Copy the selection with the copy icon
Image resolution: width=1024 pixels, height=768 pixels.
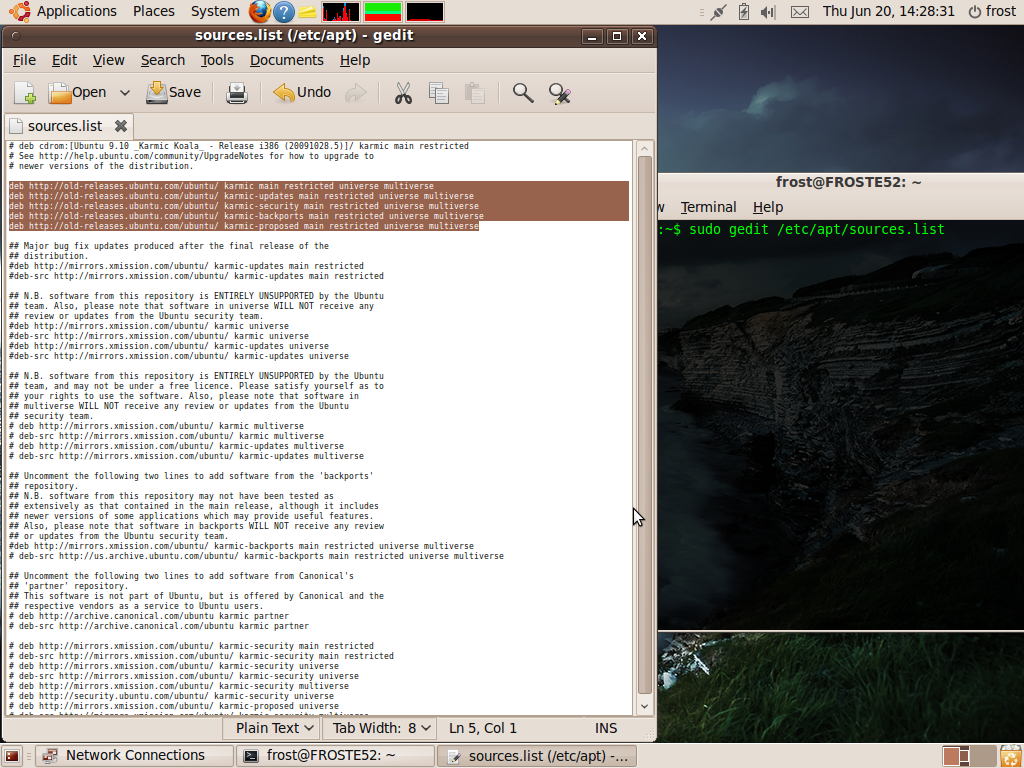439,93
